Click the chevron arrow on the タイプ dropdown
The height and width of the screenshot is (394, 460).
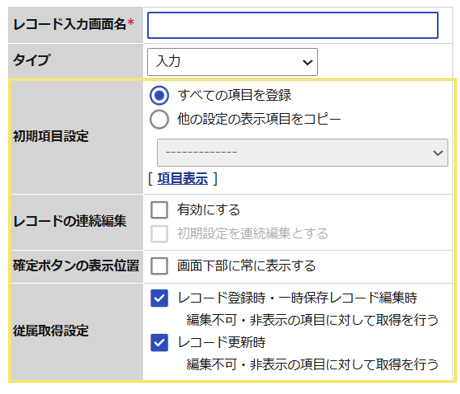click(307, 62)
